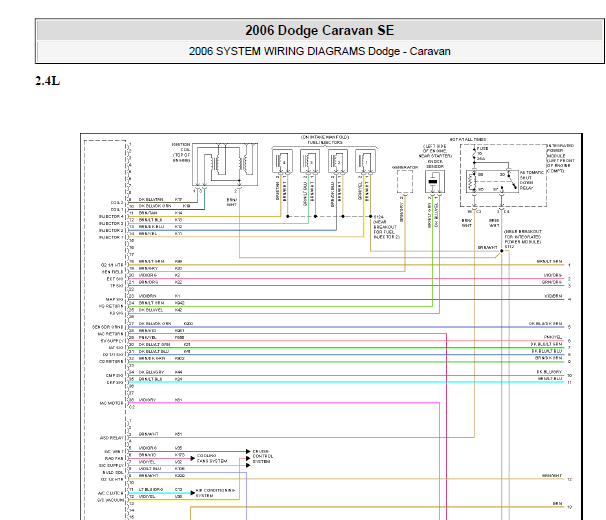Image resolution: width=606 pixels, height=520 pixels.
Task: Select the "2006 SYSTEM WIRING DIAGRAMS Dodge - Caravan" subtitle
Action: point(320,51)
